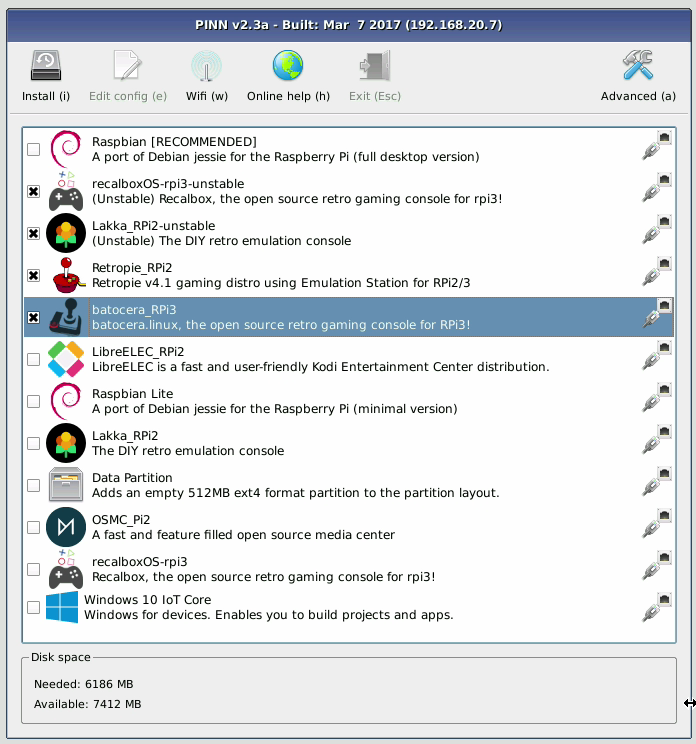Click network source icon on Data Partition row
This screenshot has width=696, height=744.
[x=657, y=481]
